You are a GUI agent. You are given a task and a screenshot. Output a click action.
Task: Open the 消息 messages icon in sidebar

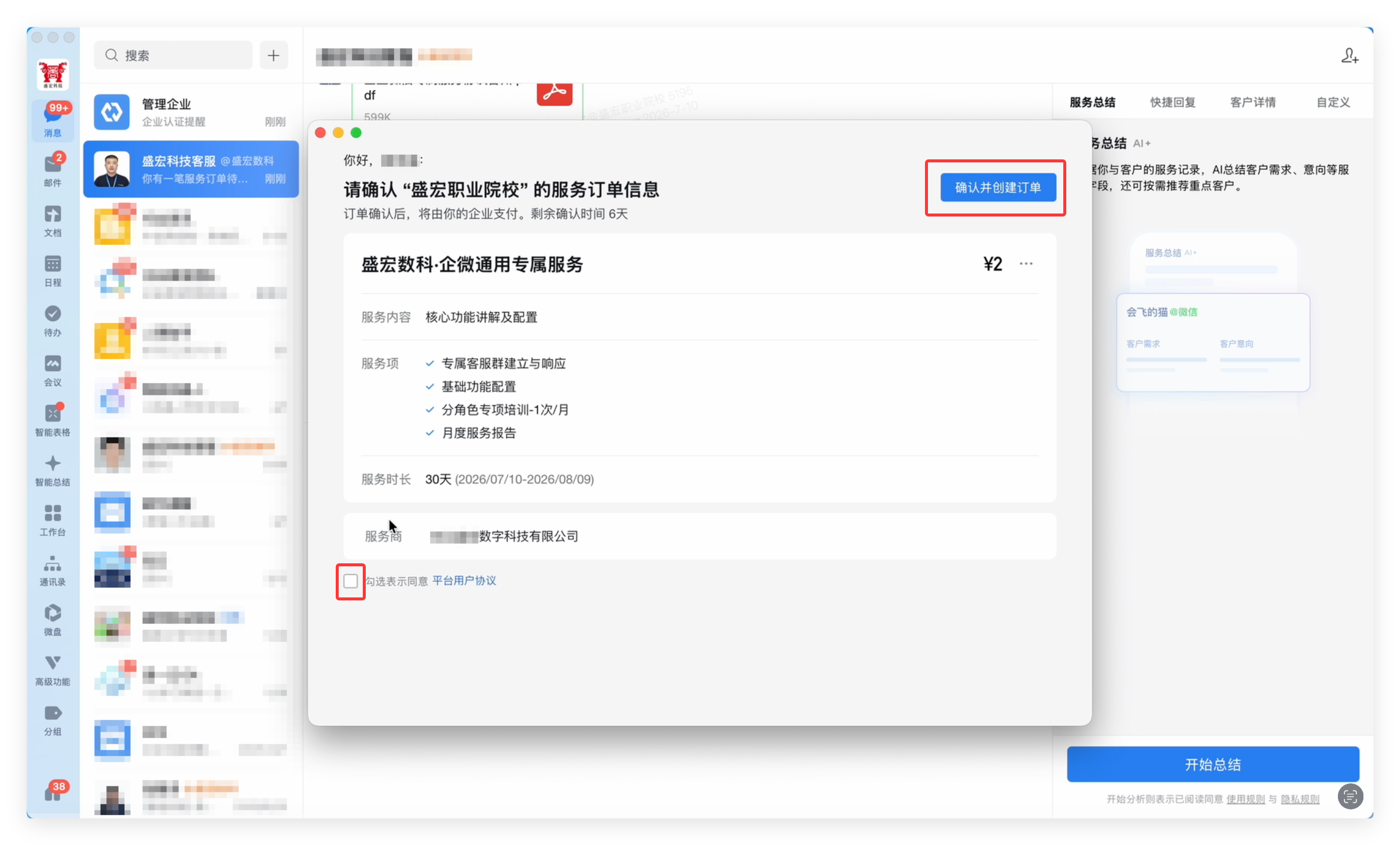tap(52, 120)
